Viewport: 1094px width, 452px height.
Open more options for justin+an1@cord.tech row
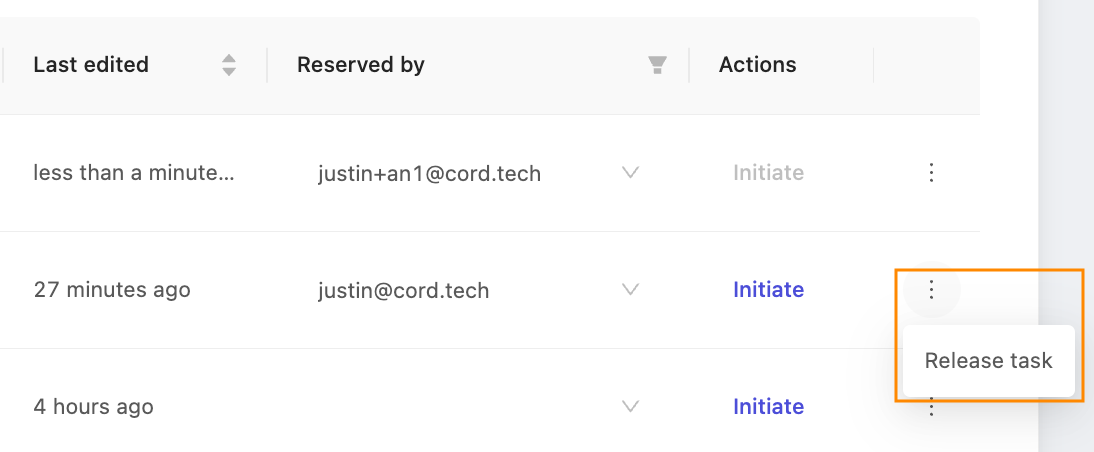[931, 172]
